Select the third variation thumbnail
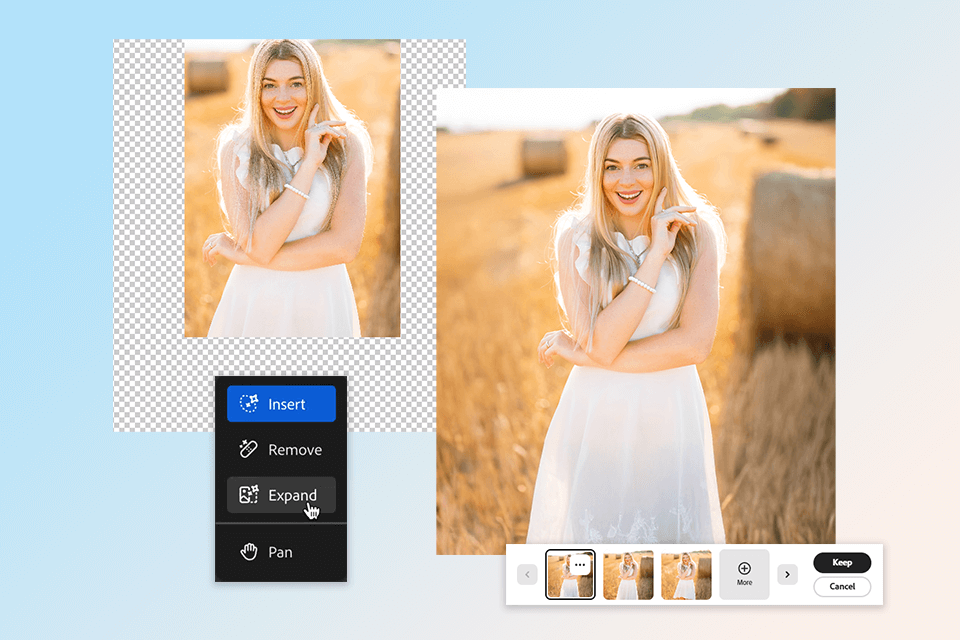Screen dimensions: 960x640 point(686,574)
